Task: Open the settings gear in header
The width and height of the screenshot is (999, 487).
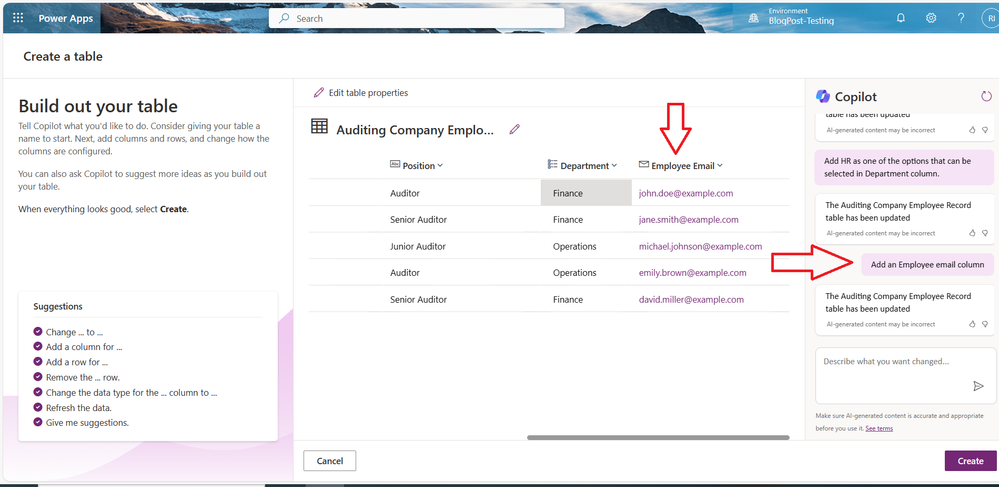Action: (931, 18)
